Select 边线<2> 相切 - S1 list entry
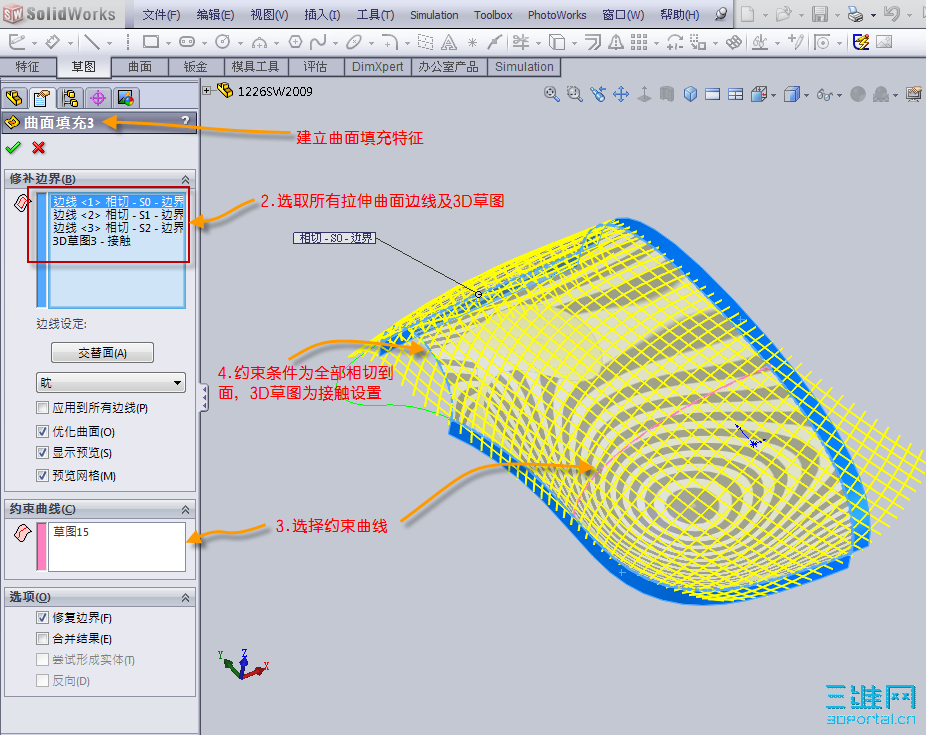 [x=118, y=215]
